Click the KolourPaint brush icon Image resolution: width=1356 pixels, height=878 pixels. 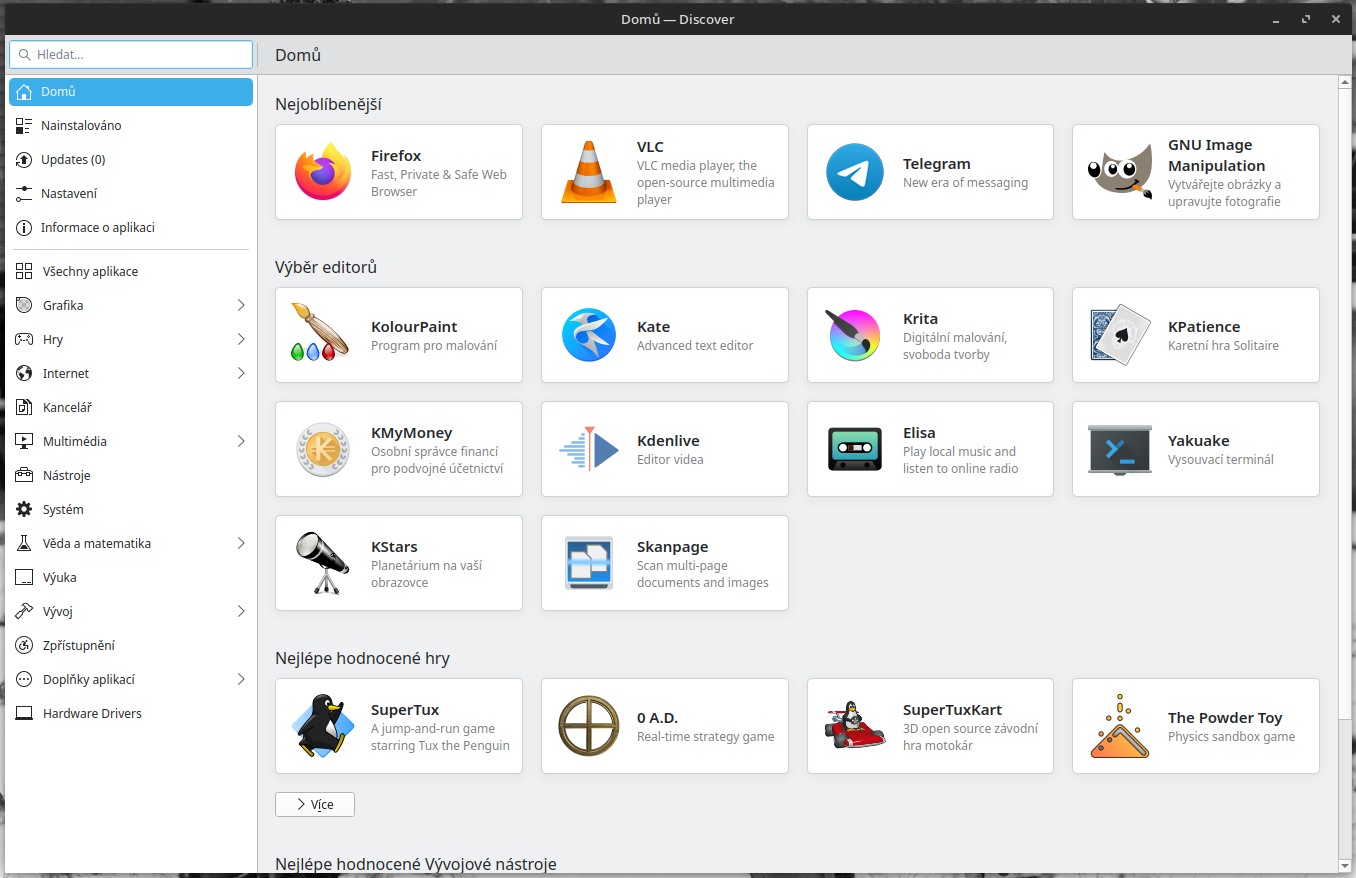pos(320,332)
